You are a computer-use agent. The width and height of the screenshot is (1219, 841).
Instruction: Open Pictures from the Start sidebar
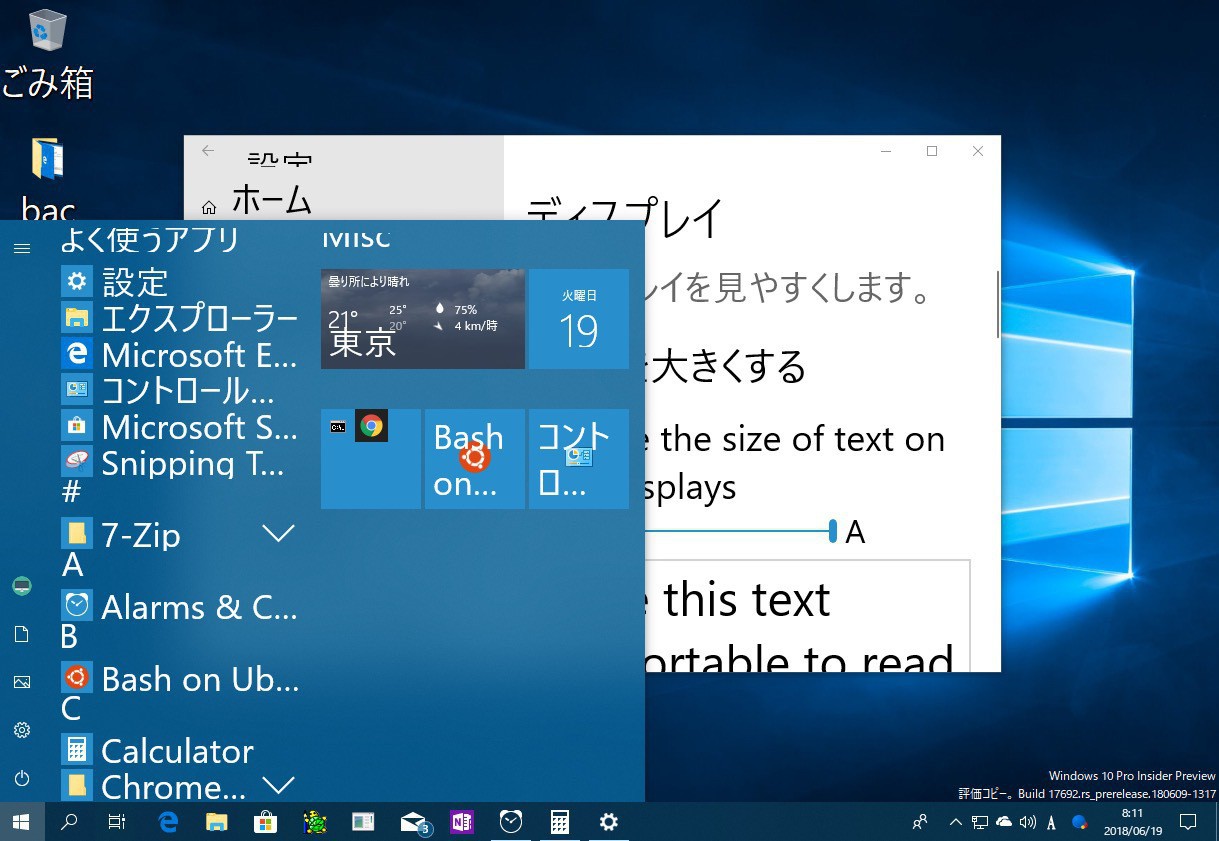point(22,682)
